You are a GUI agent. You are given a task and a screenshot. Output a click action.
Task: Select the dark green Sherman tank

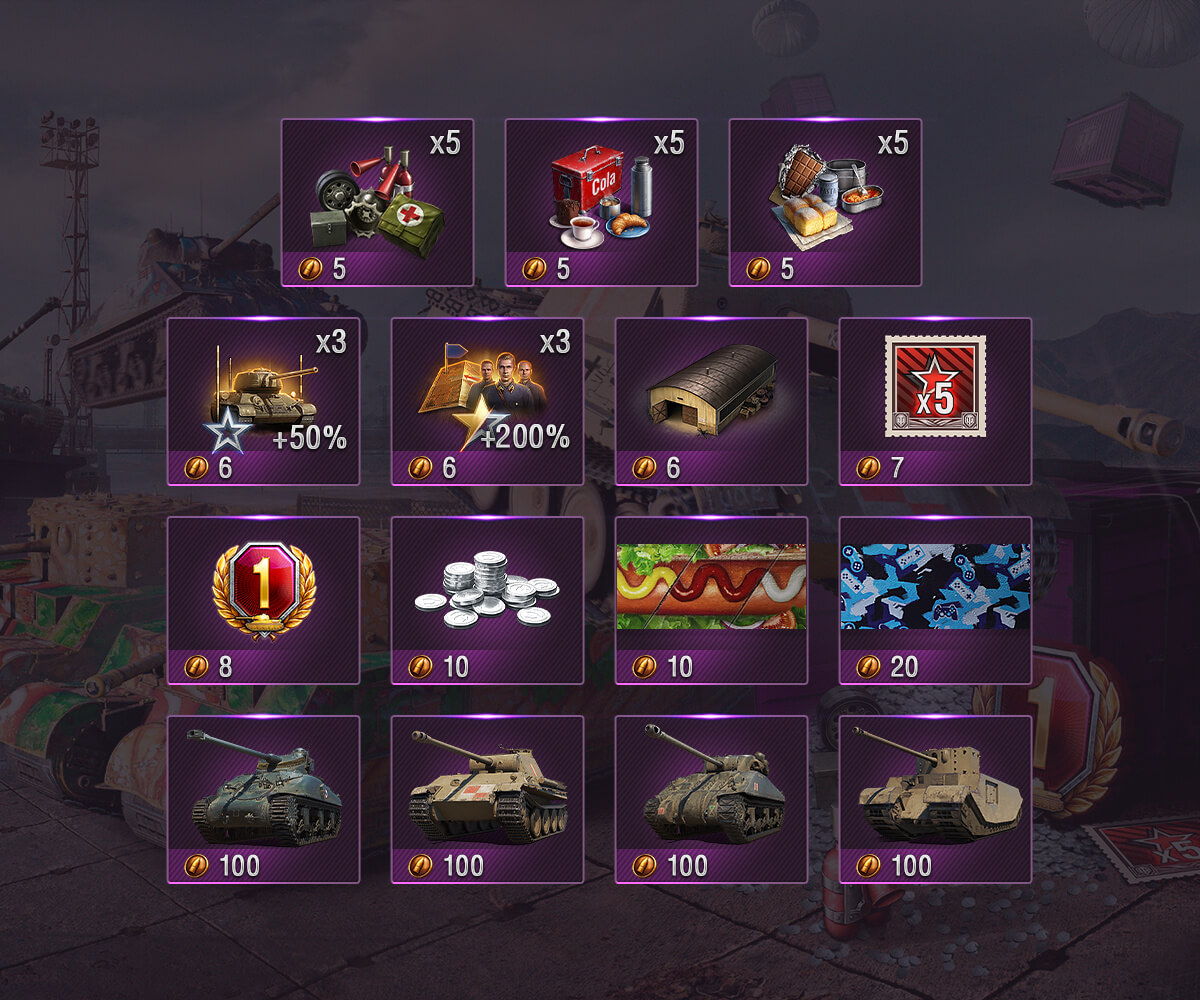click(263, 799)
